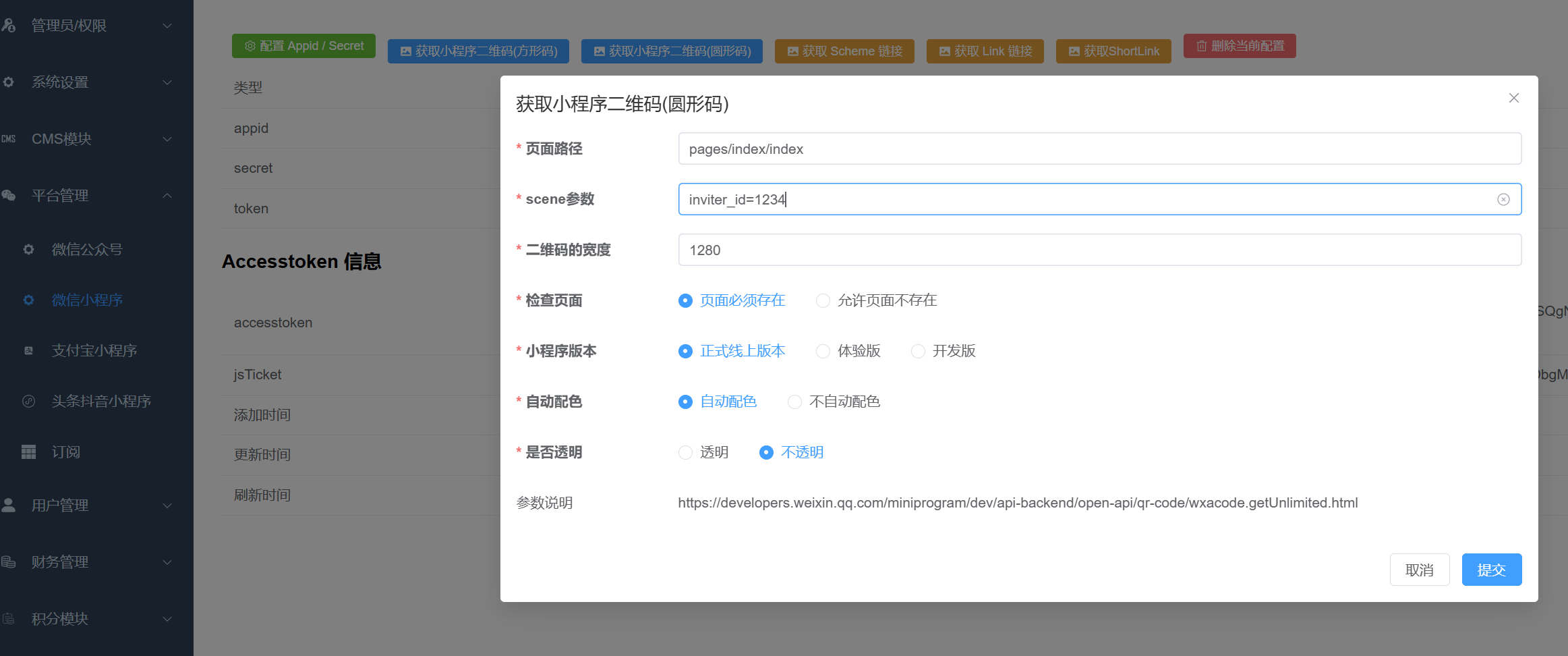Click the WeChat official account gear icon
Image resolution: width=1568 pixels, height=656 pixels.
[28, 249]
